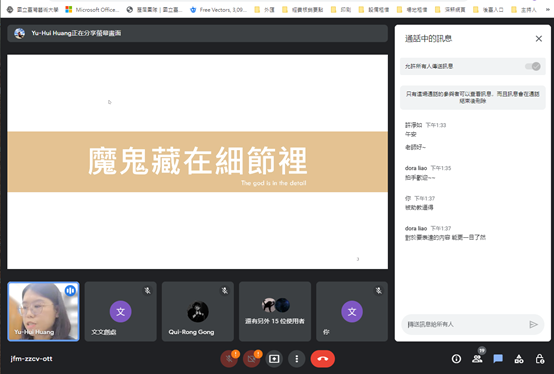This screenshot has height=374, width=554.
Task: Close the in-call messages panel
Action: point(538,38)
